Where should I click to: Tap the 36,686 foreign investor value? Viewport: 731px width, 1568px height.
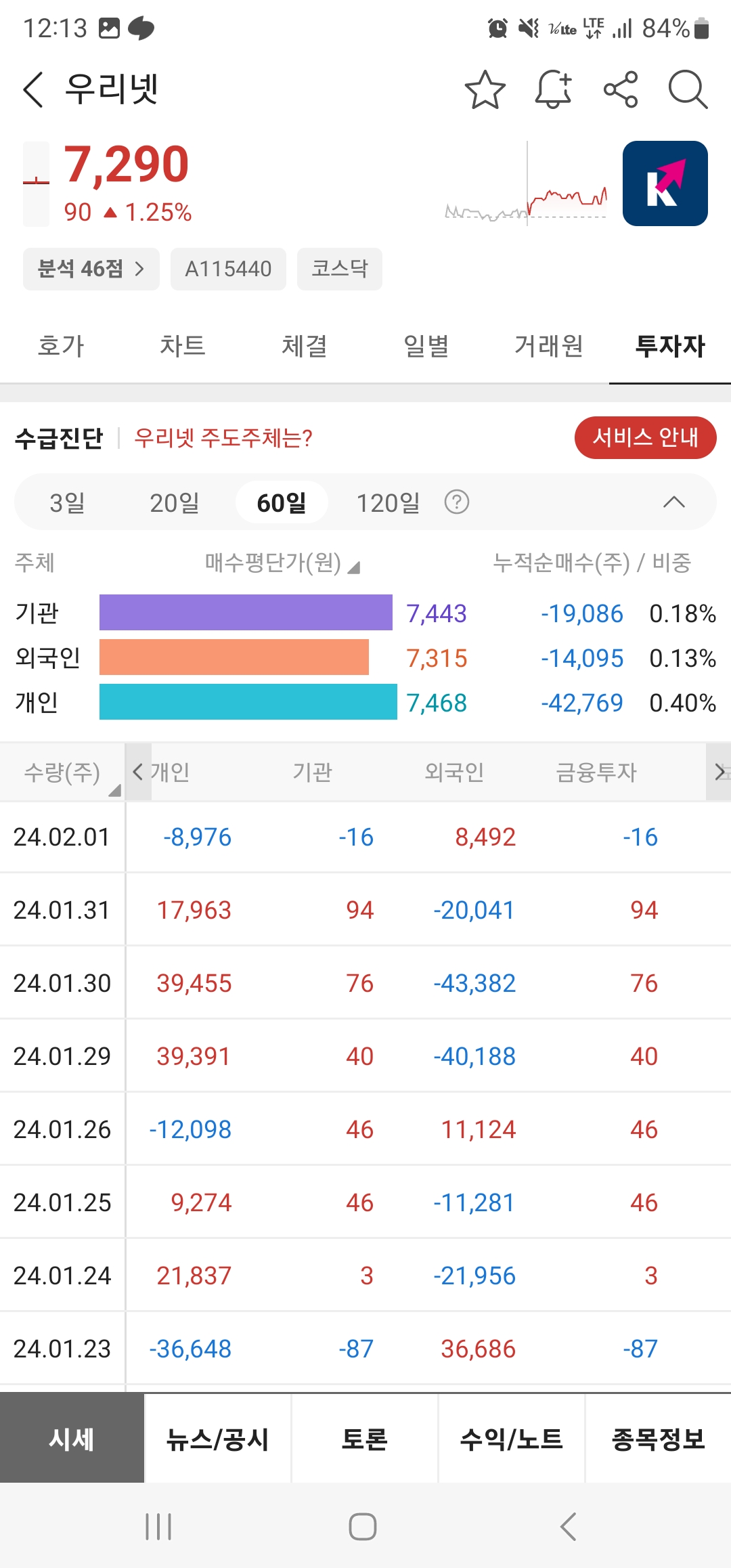[478, 1349]
